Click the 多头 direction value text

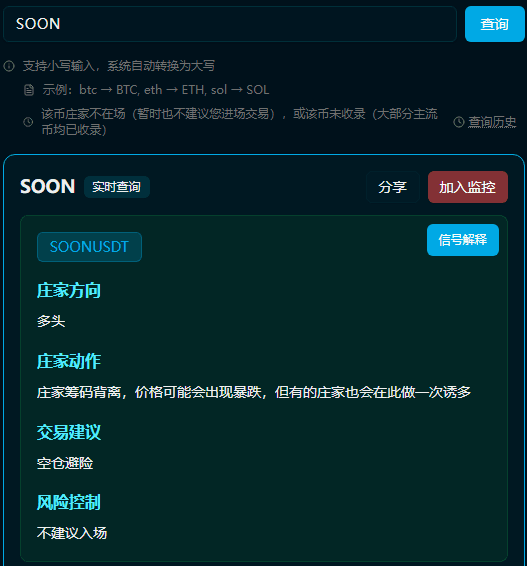pyautogui.click(x=51, y=321)
